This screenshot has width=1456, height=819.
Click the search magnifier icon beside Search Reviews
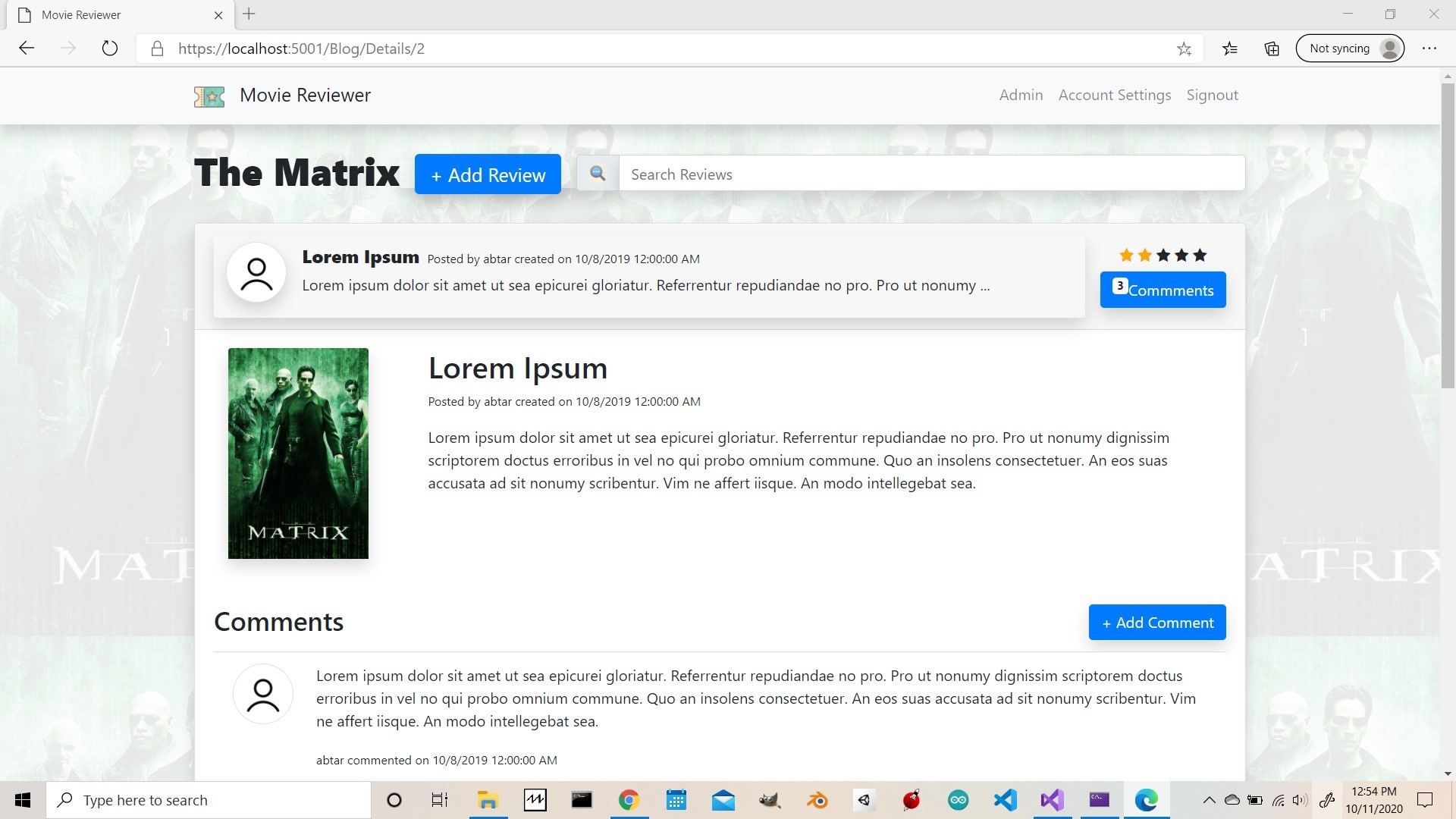point(598,174)
